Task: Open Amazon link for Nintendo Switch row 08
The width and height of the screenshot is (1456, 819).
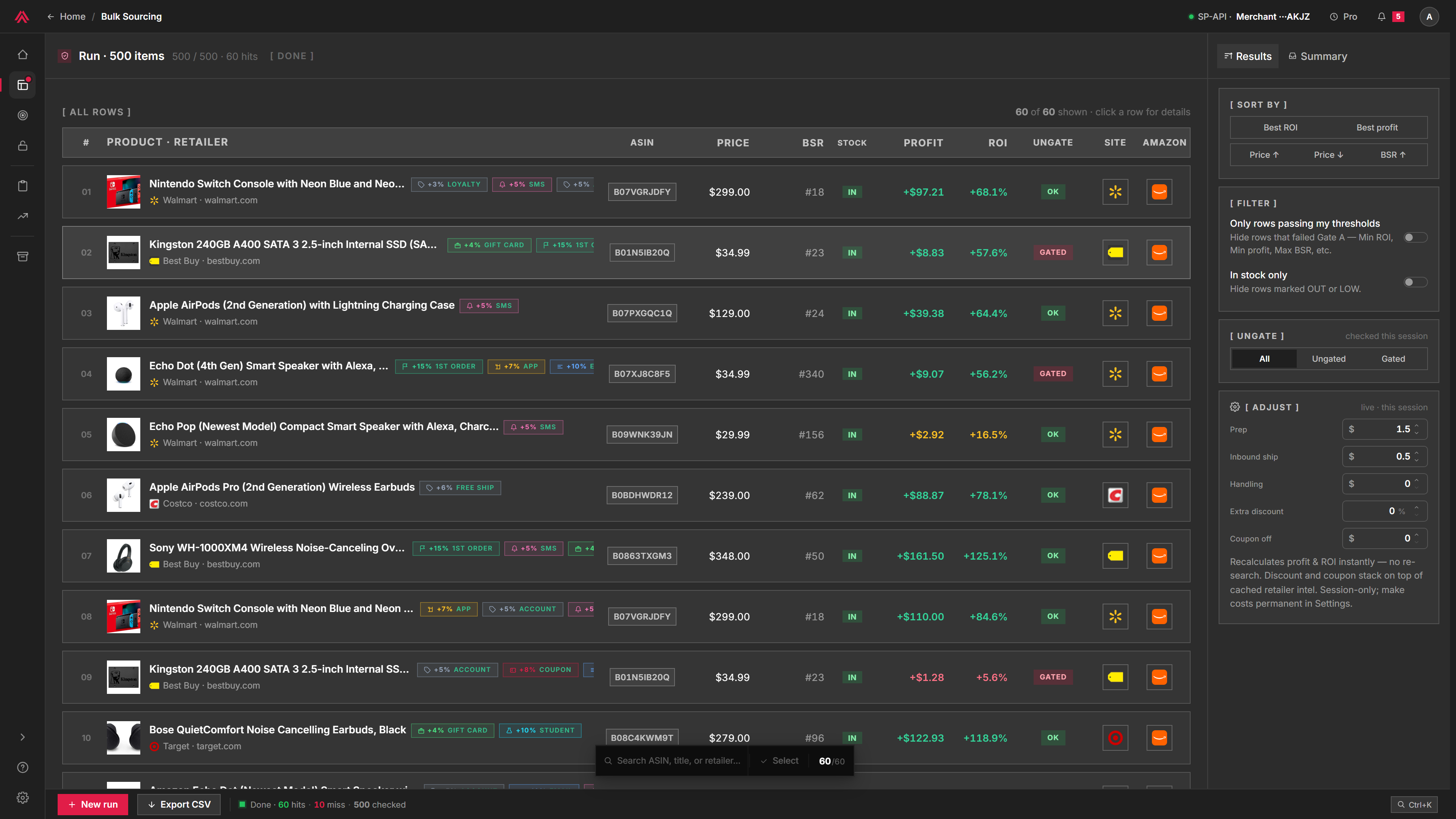Action: coord(1159,617)
